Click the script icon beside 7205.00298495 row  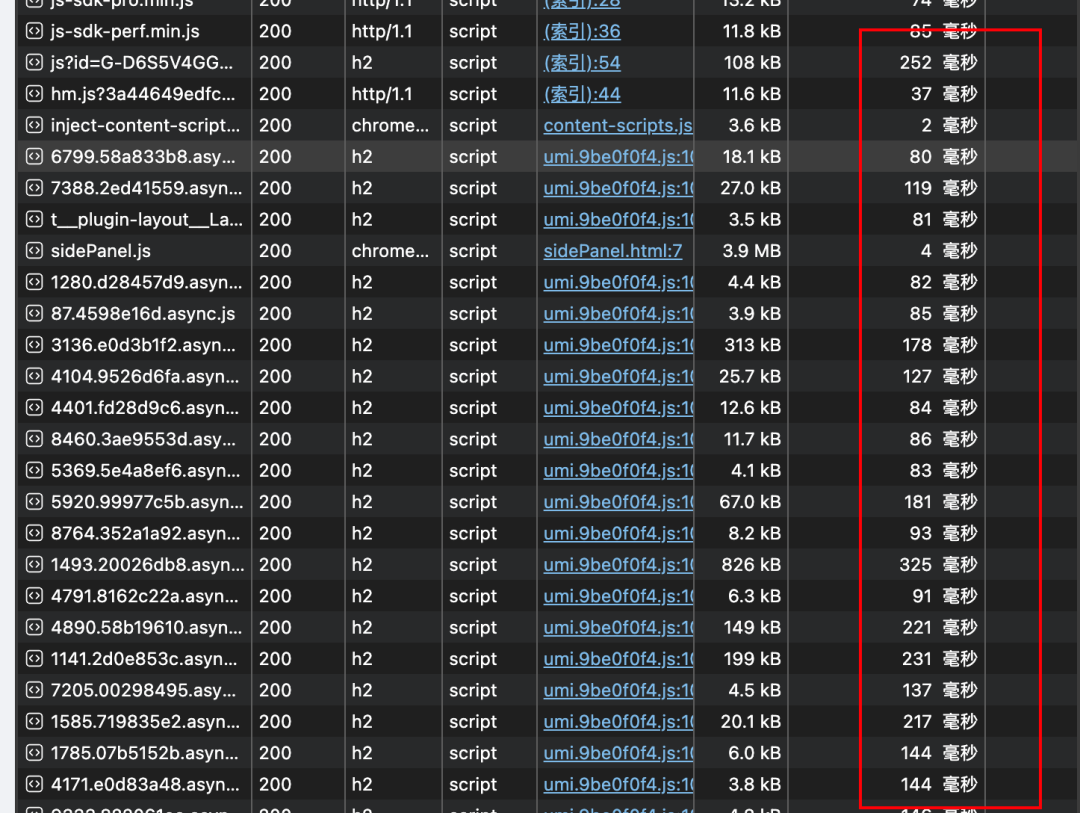click(34, 690)
